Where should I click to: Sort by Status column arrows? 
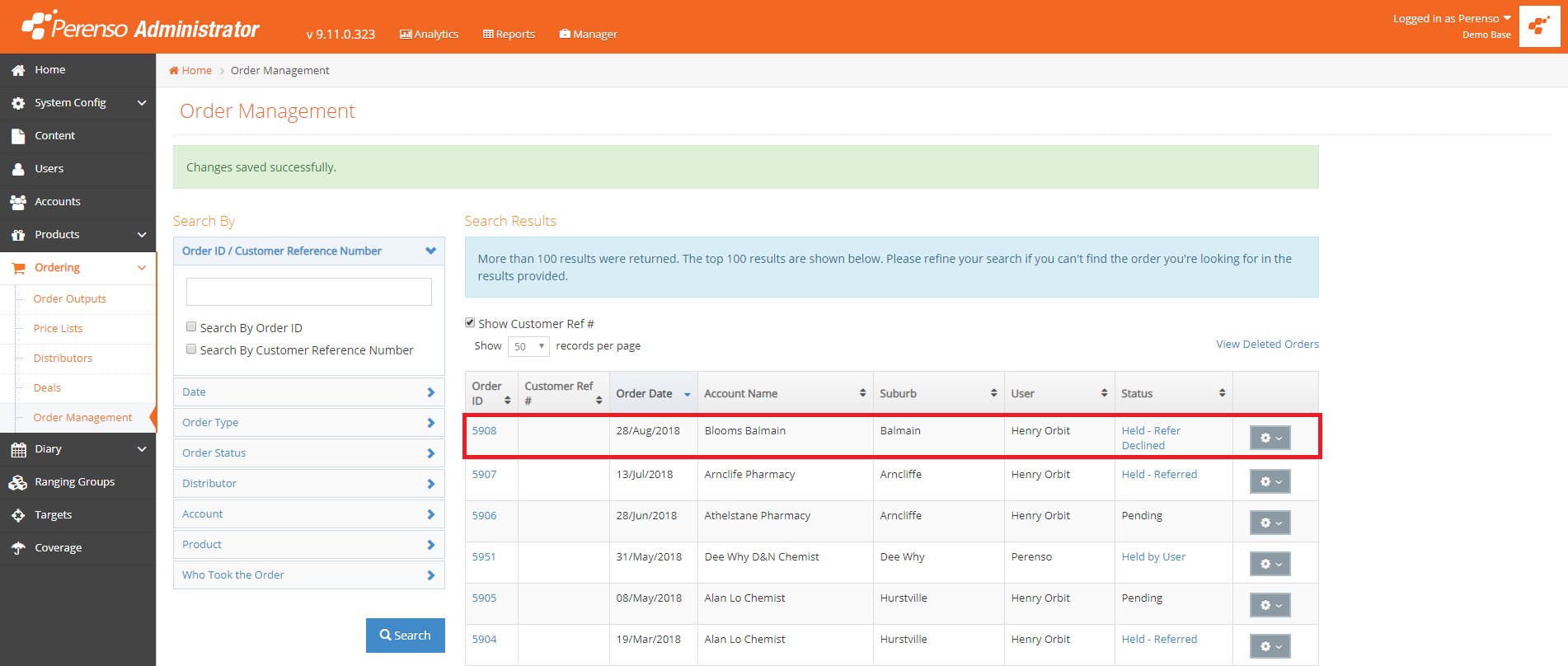point(1222,393)
